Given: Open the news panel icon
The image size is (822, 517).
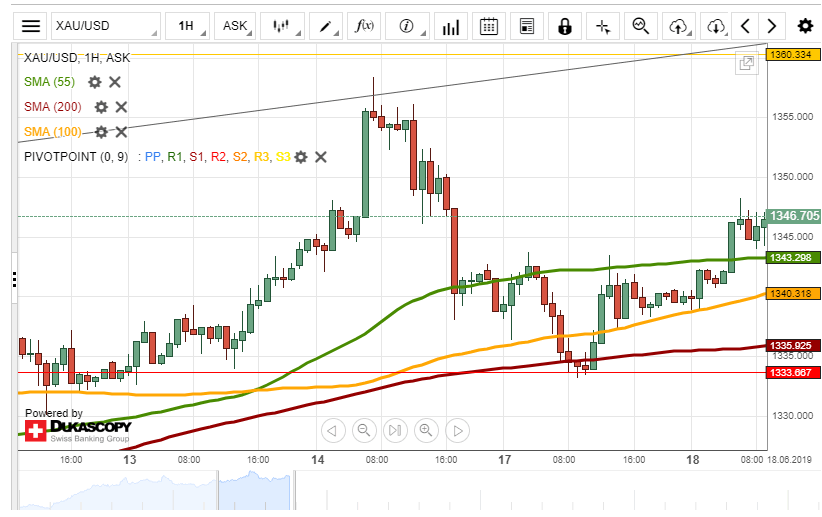Looking at the screenshot, I should 526,26.
